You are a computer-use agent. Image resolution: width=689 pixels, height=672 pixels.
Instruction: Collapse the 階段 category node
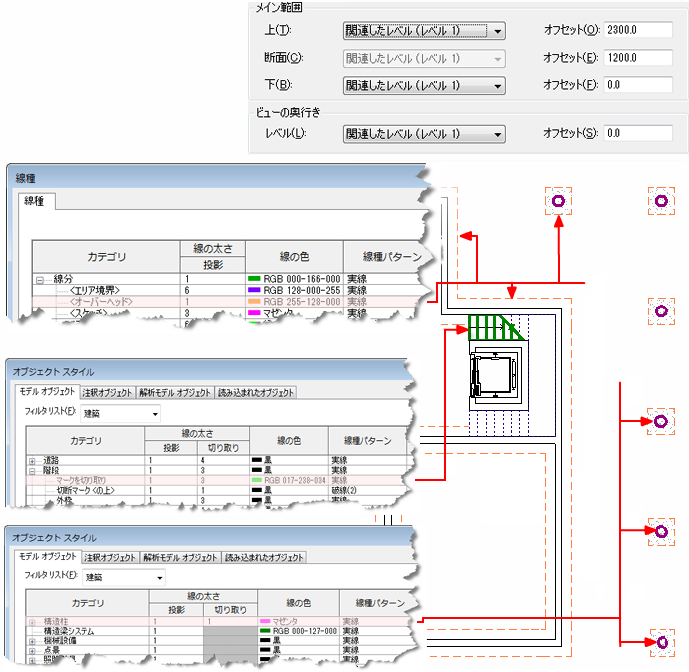coord(32,471)
